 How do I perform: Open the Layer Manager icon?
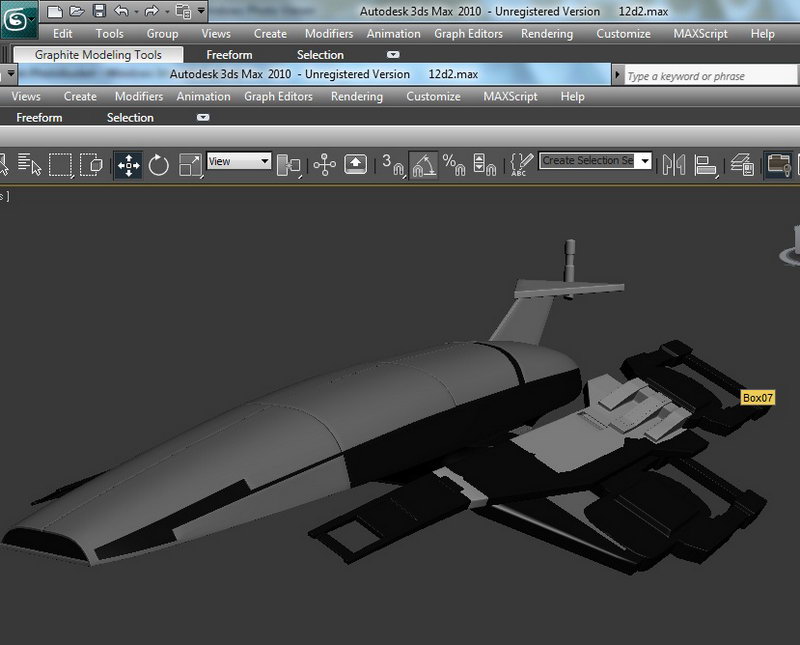tap(741, 165)
